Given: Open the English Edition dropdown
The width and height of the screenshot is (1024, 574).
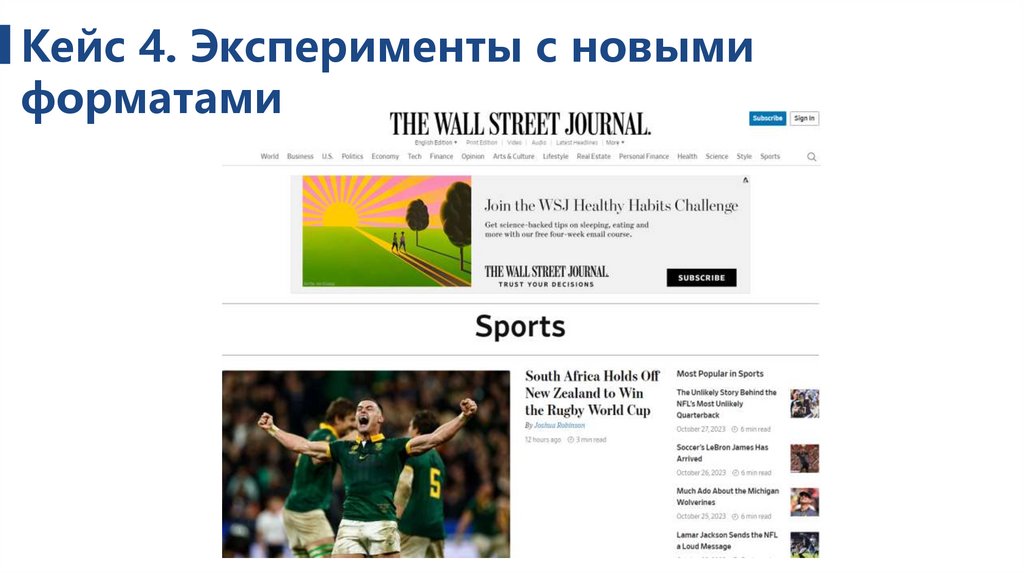Looking at the screenshot, I should [436, 142].
